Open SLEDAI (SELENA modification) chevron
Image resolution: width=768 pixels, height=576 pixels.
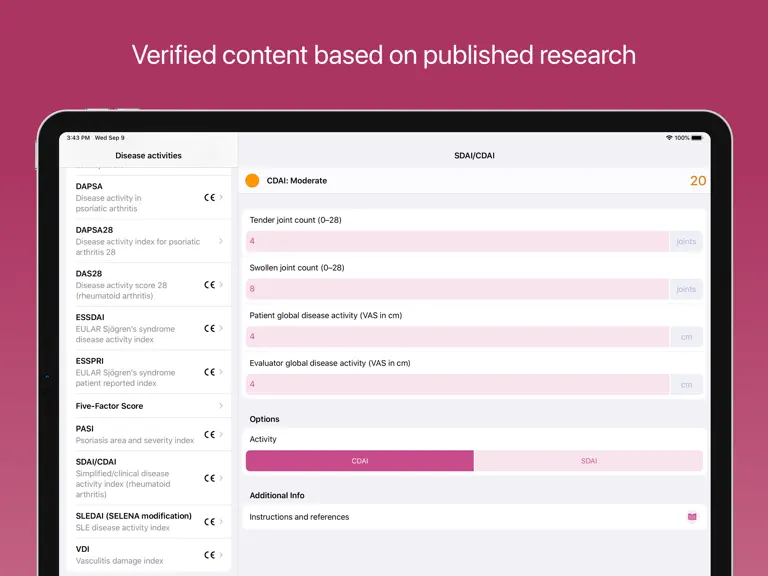coord(221,522)
